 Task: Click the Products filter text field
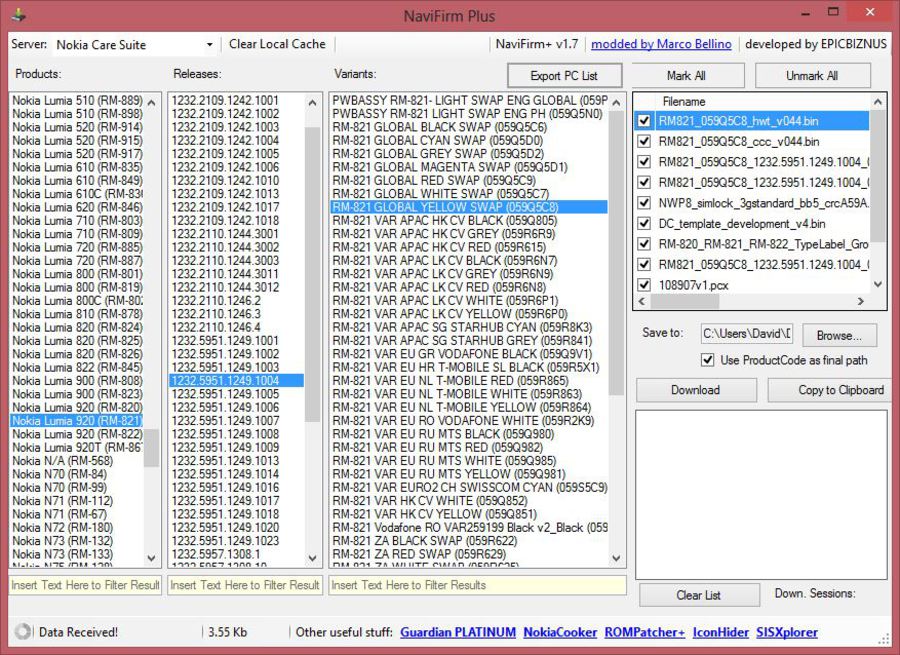[86, 585]
